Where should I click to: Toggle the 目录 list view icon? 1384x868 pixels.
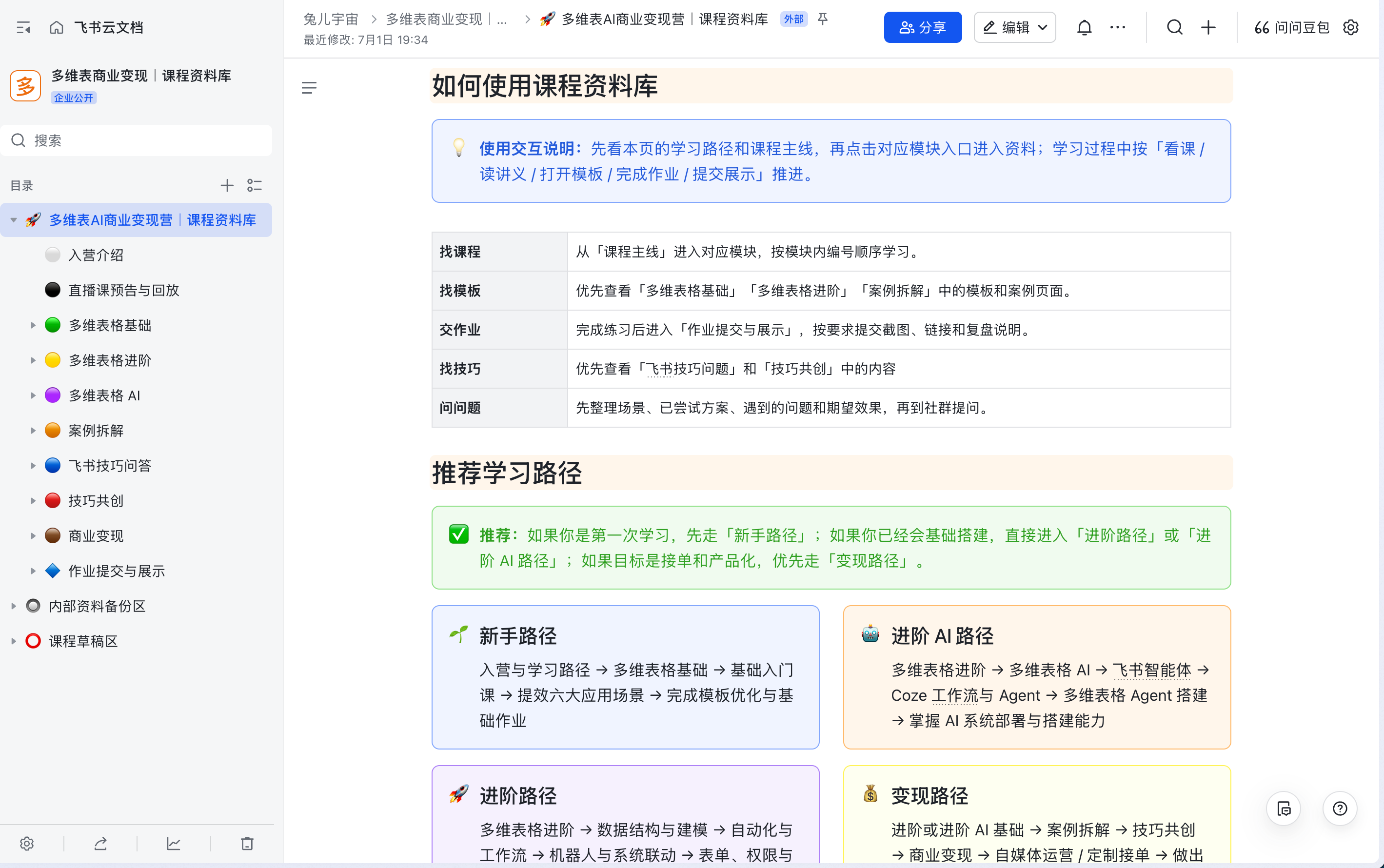coord(254,185)
